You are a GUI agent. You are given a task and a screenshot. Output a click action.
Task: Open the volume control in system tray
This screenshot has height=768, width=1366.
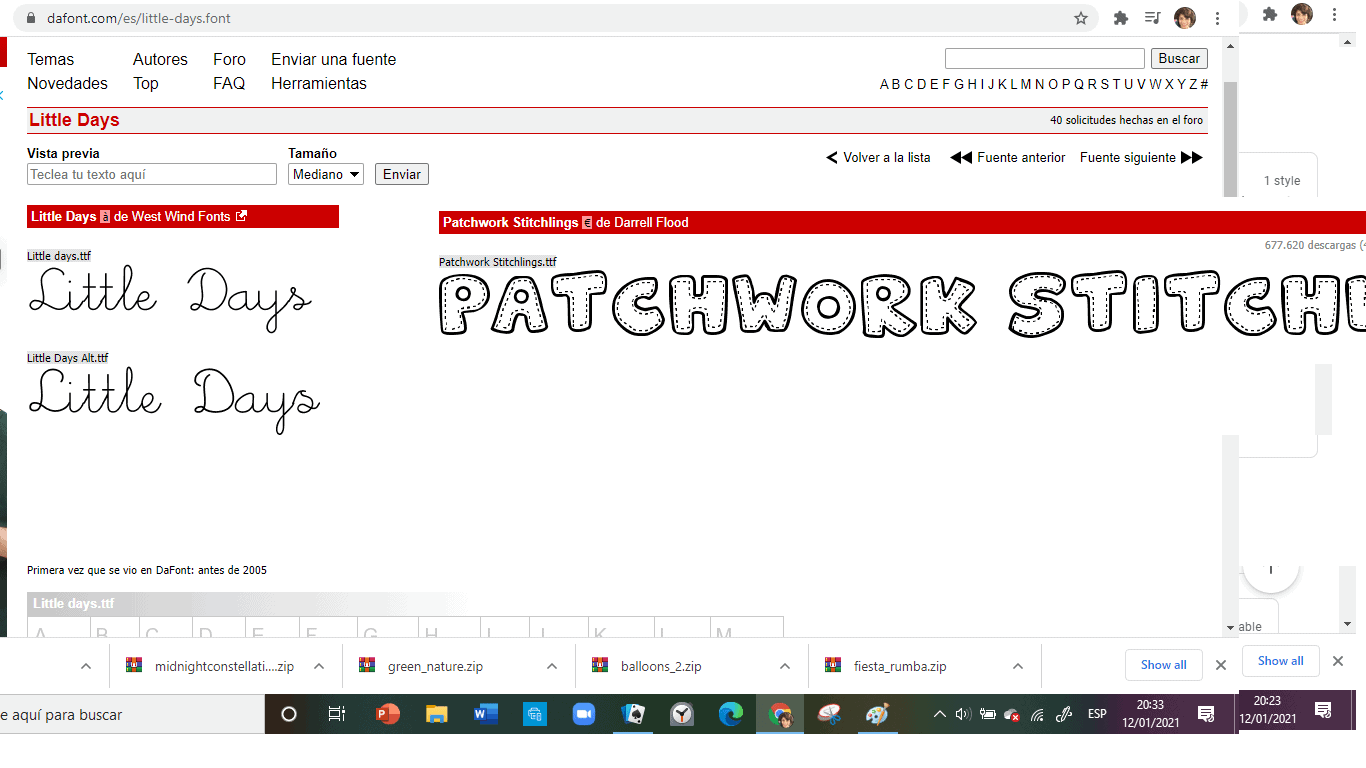click(963, 714)
